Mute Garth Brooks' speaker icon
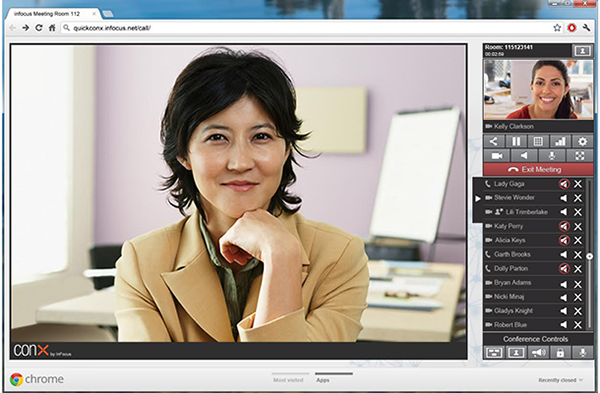This screenshot has width=600, height=393. pyautogui.click(x=564, y=254)
